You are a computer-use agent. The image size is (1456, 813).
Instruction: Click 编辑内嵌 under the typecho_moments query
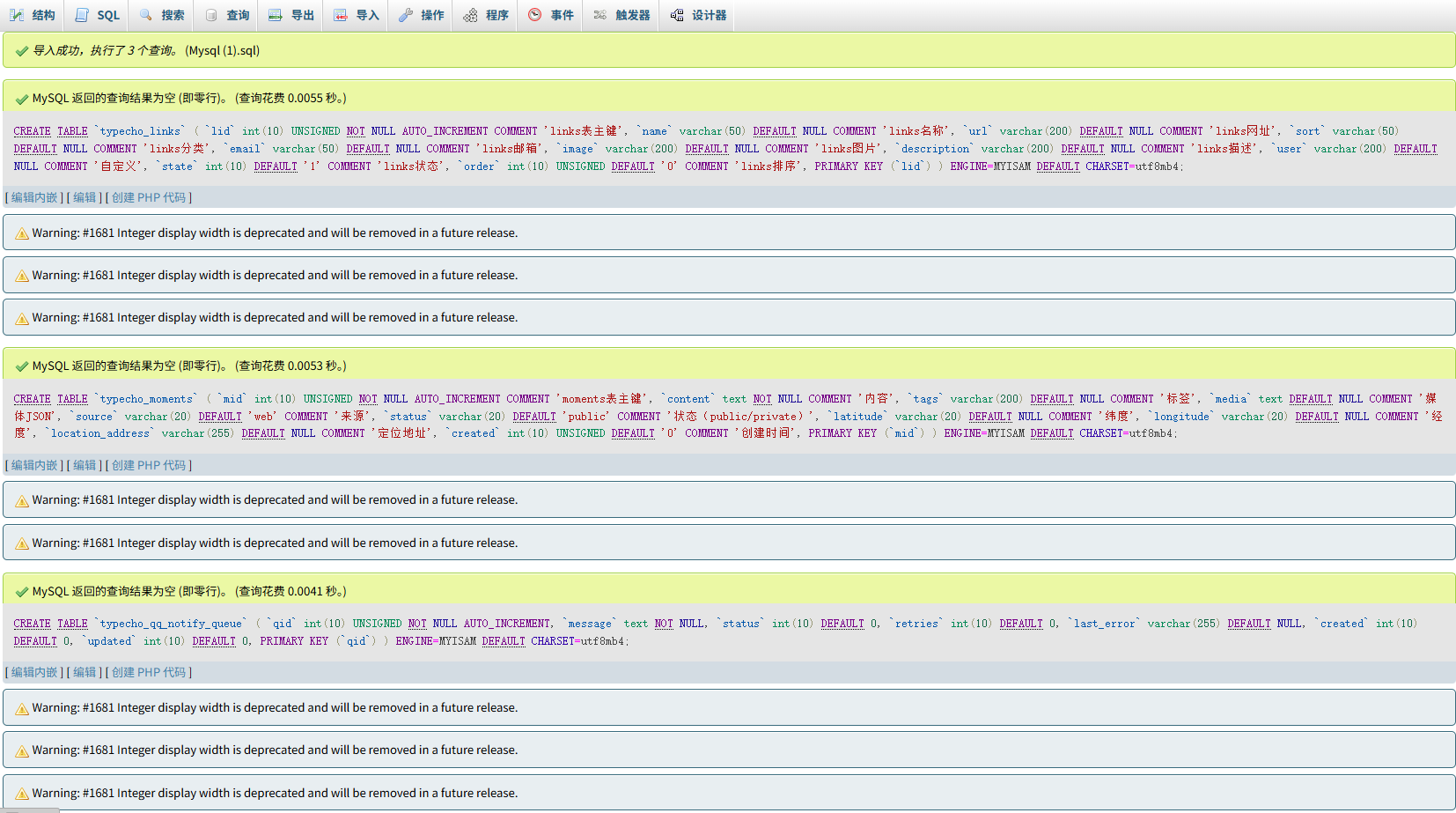(x=34, y=465)
